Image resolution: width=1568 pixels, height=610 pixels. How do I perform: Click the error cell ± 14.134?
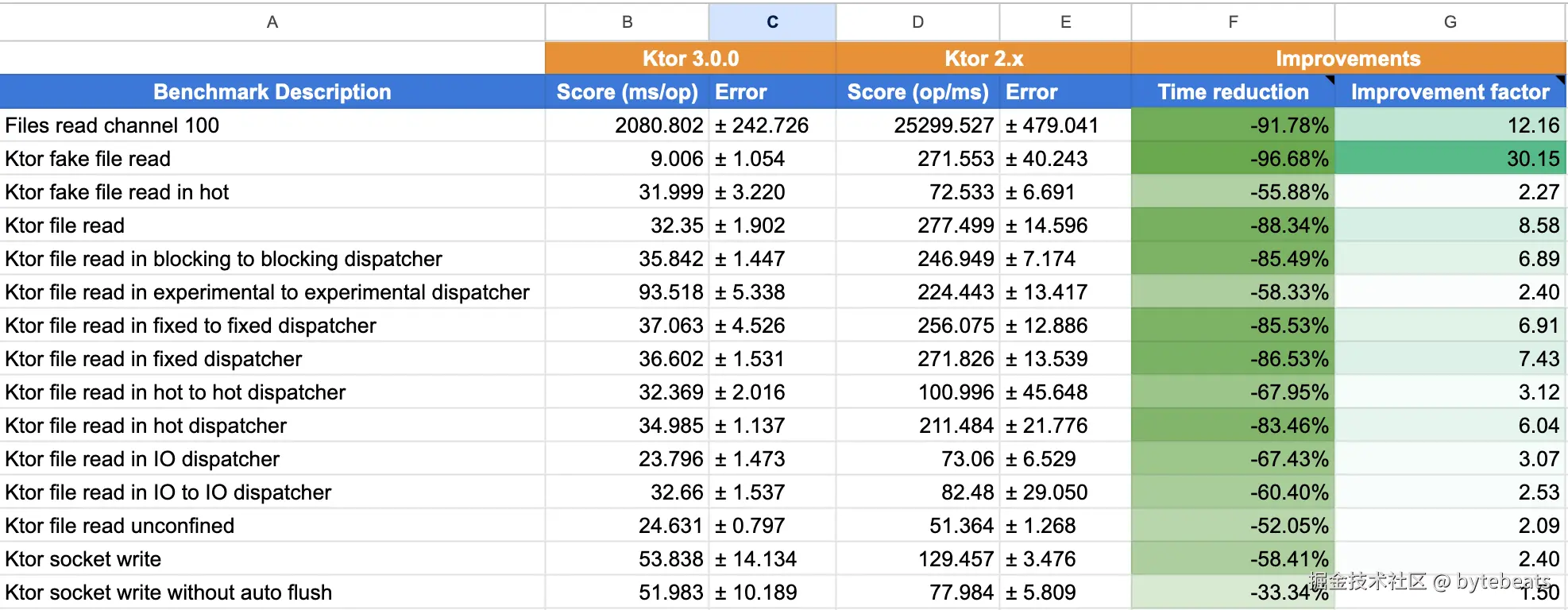(x=772, y=559)
